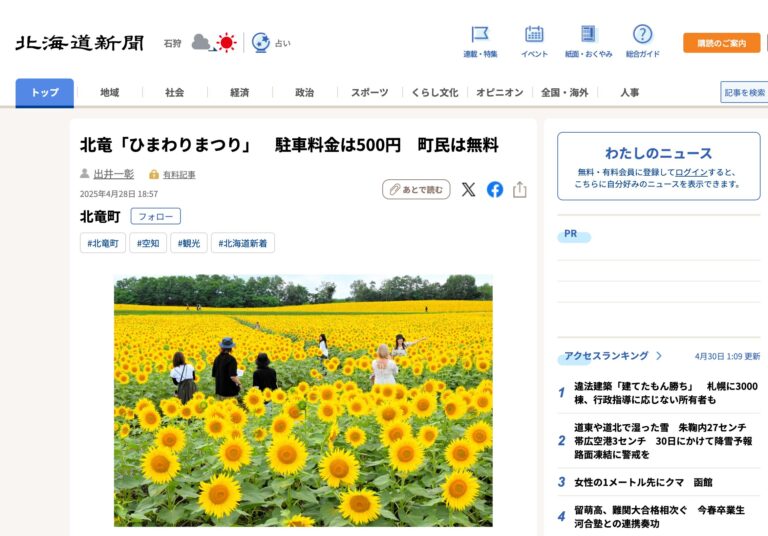768x536 pixels.
Task: Share article on X
Action: click(468, 189)
